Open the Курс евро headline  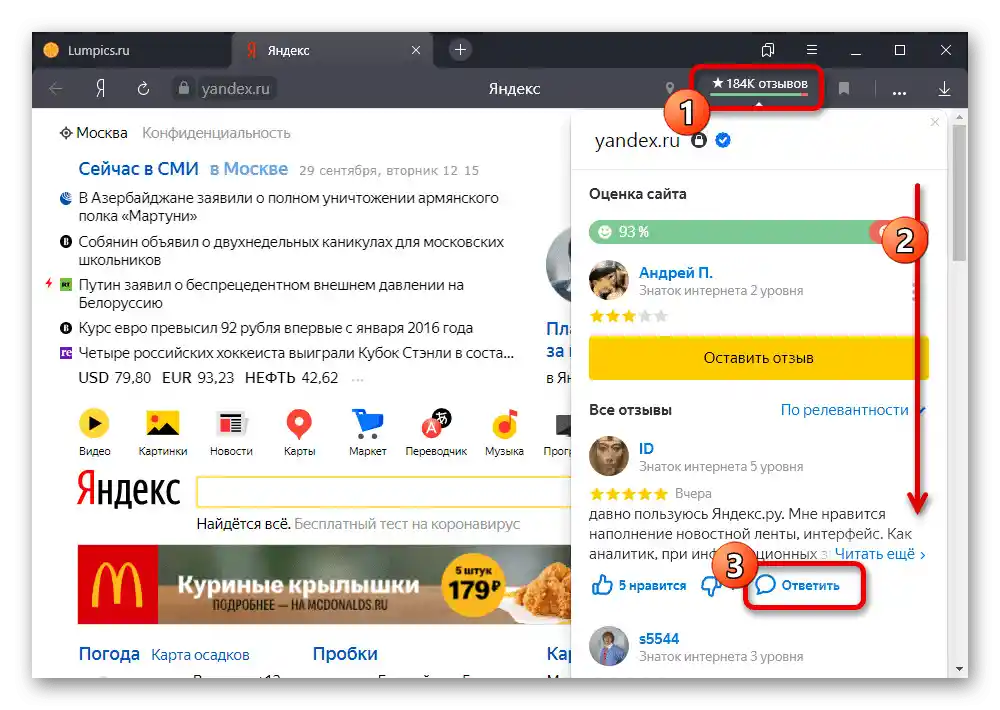click(x=276, y=328)
